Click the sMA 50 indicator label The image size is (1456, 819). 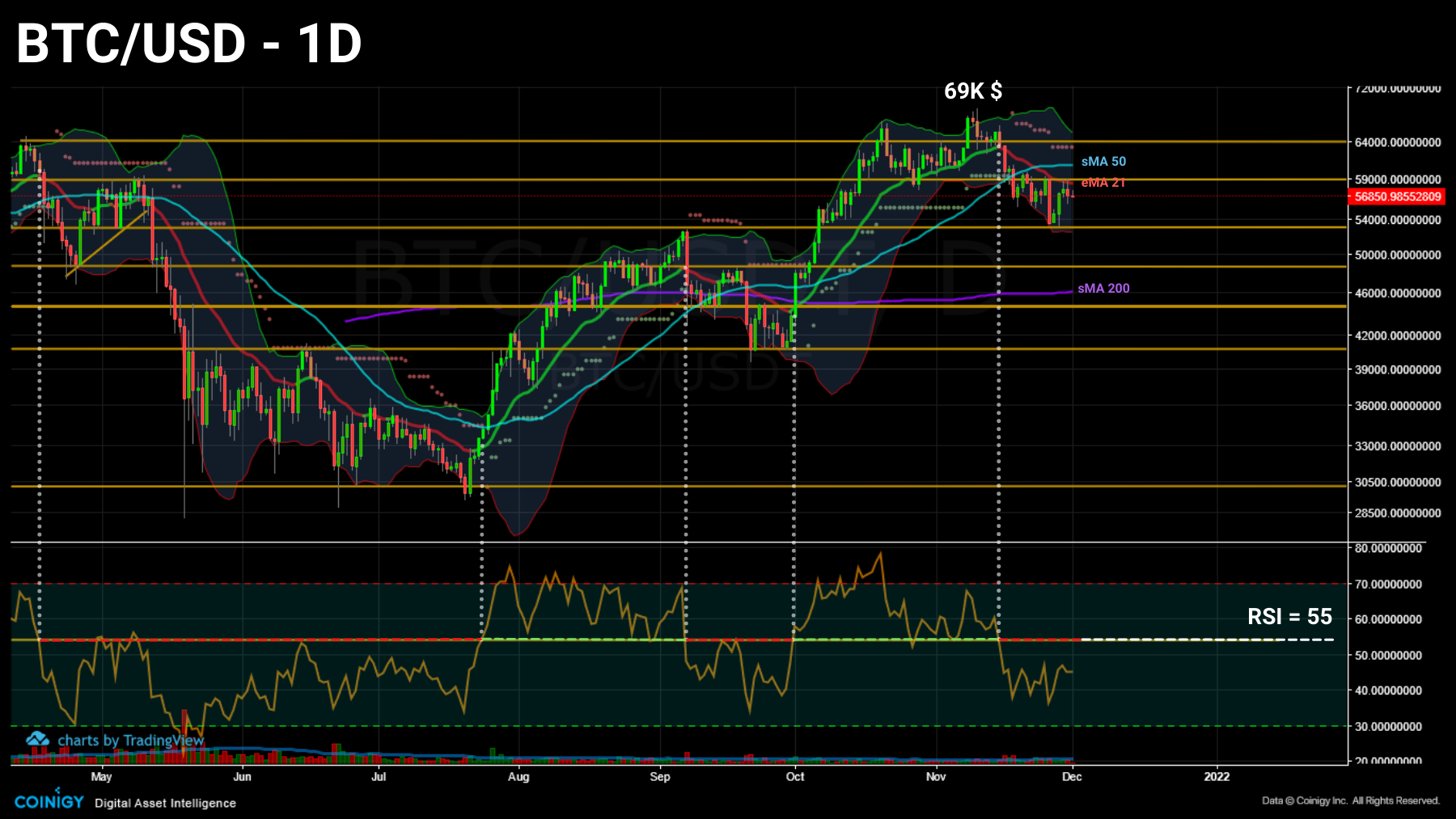coord(1103,161)
